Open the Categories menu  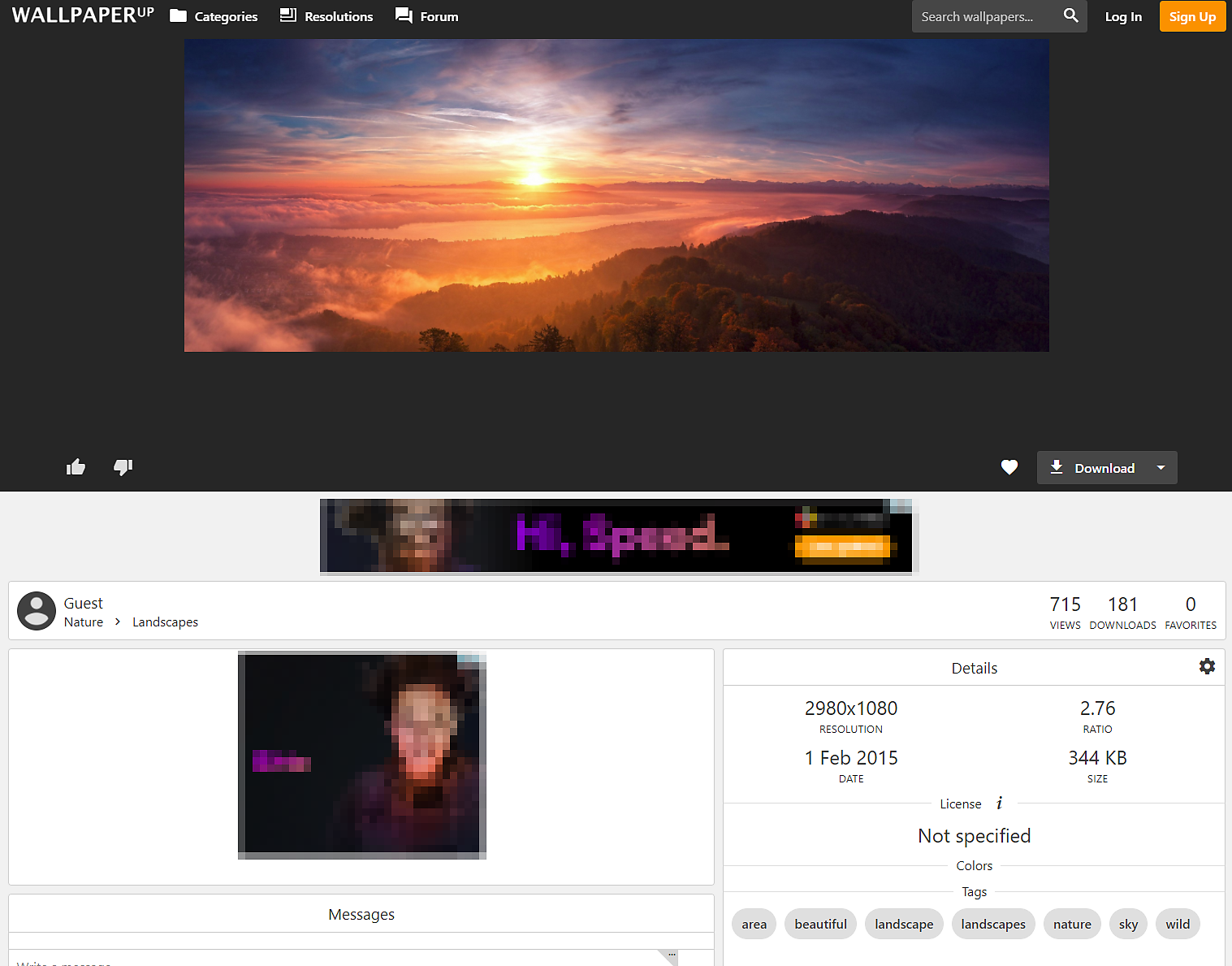(x=214, y=16)
